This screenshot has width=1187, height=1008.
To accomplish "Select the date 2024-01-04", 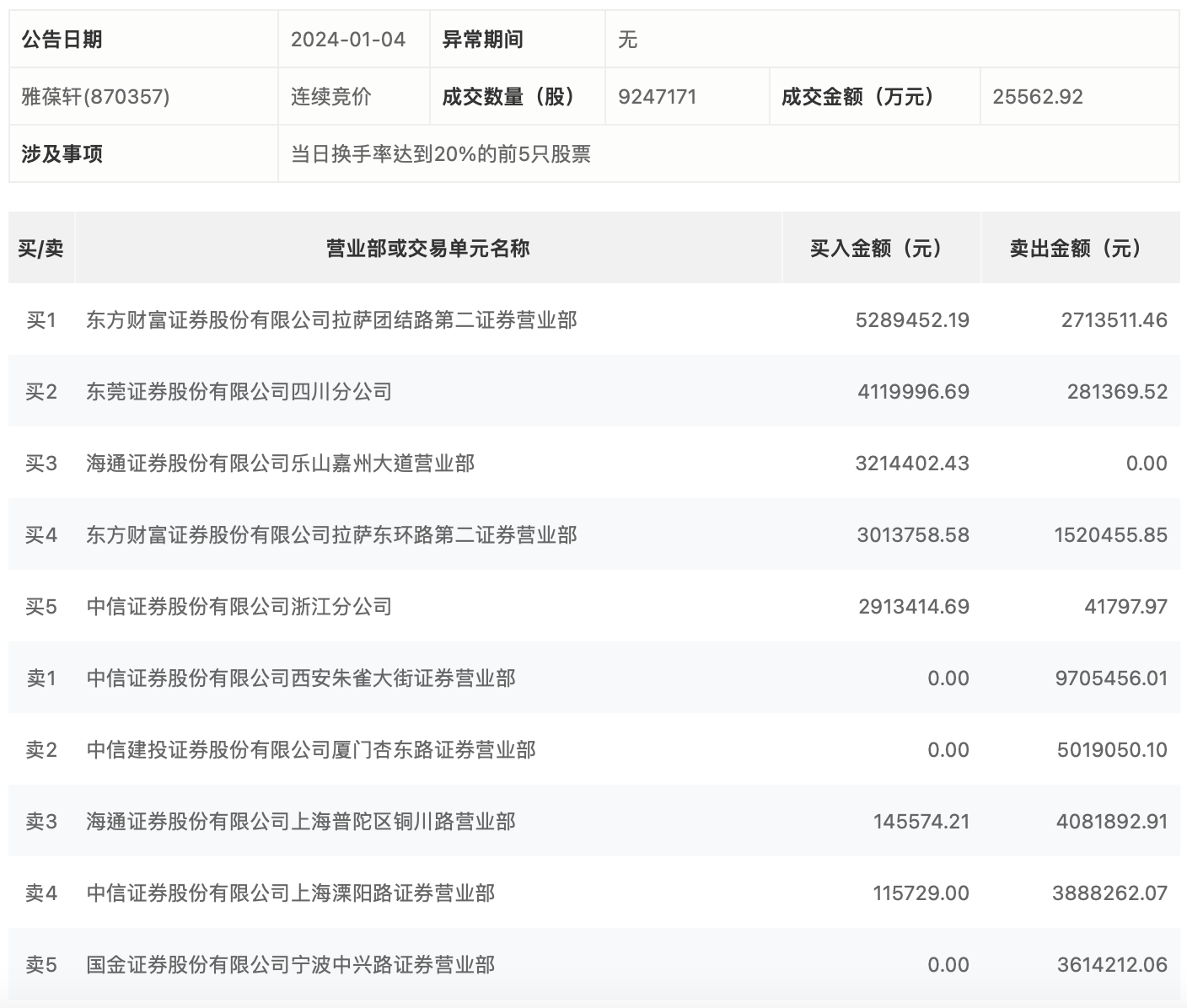I will point(348,40).
